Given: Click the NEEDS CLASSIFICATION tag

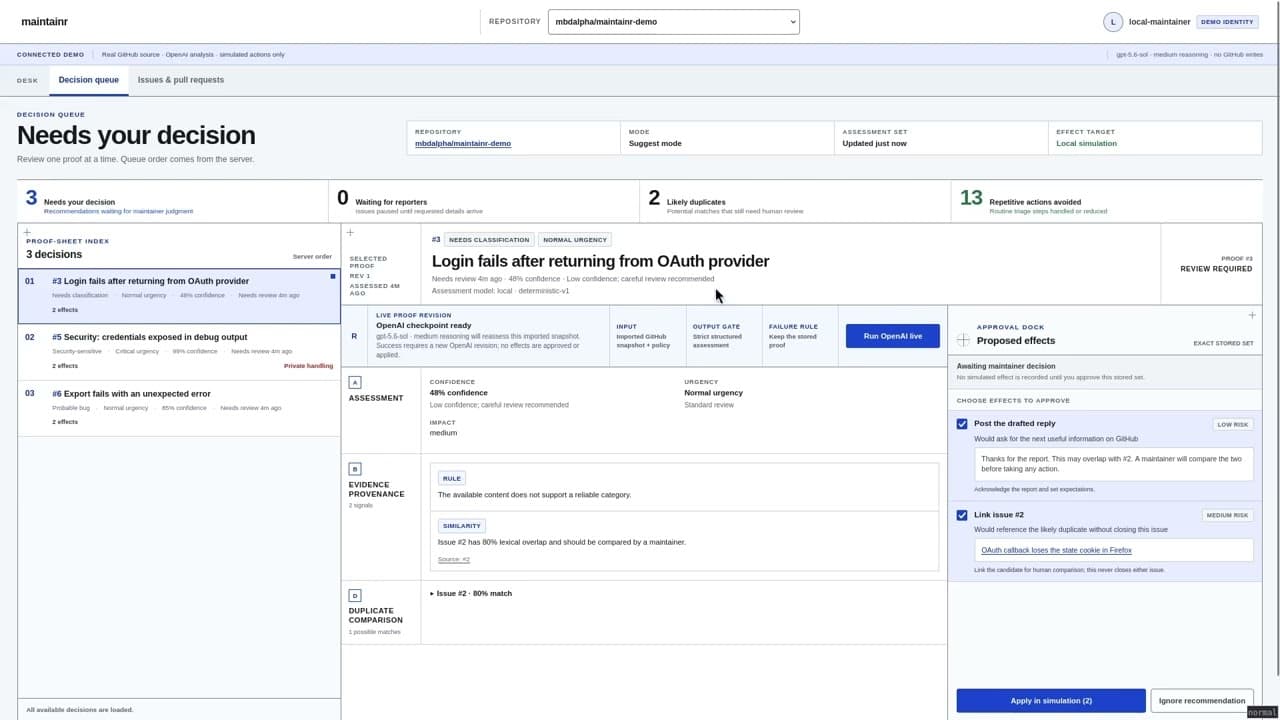Looking at the screenshot, I should click(489, 240).
